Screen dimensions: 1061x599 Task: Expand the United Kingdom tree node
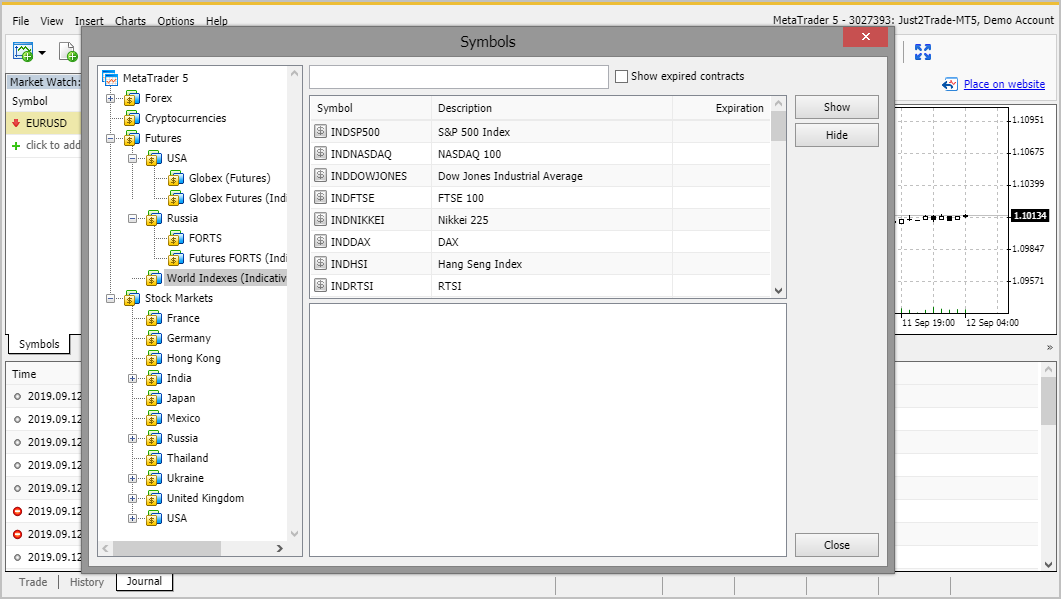point(133,498)
